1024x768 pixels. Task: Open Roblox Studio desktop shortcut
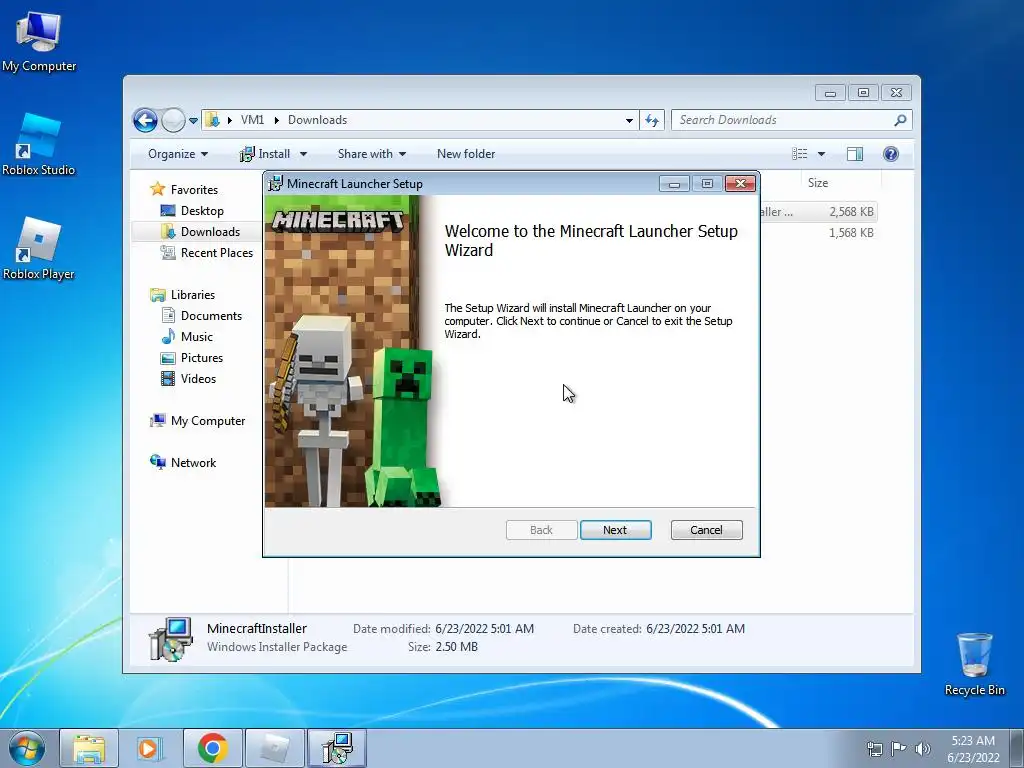pyautogui.click(x=39, y=144)
